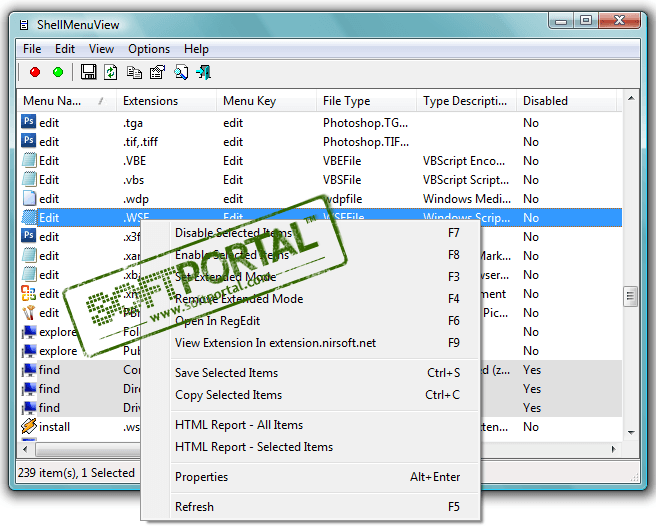Click the Photoshop icon on the .tga row

click(x=28, y=122)
